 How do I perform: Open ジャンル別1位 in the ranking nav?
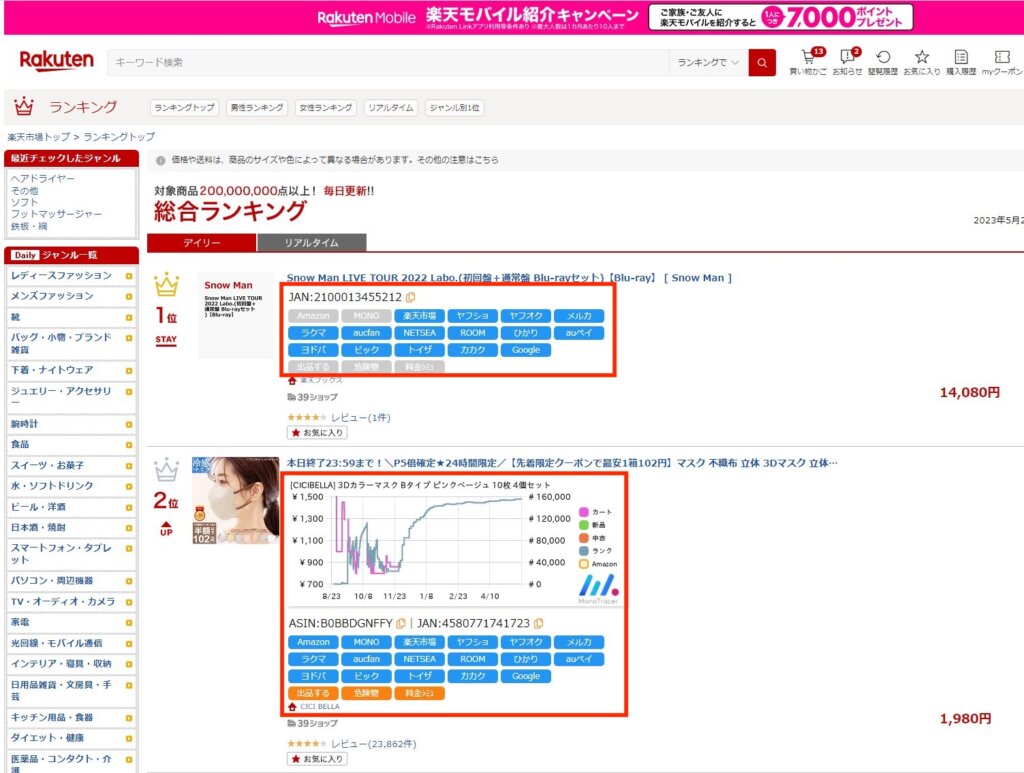tap(455, 108)
